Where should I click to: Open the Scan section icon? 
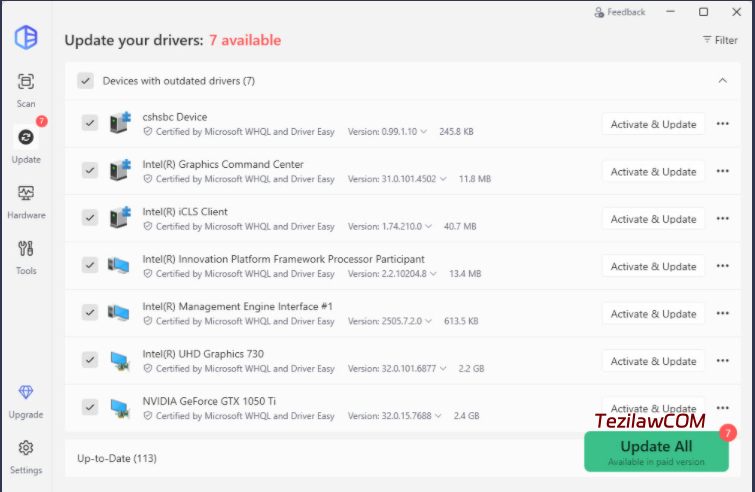pyautogui.click(x=26, y=81)
